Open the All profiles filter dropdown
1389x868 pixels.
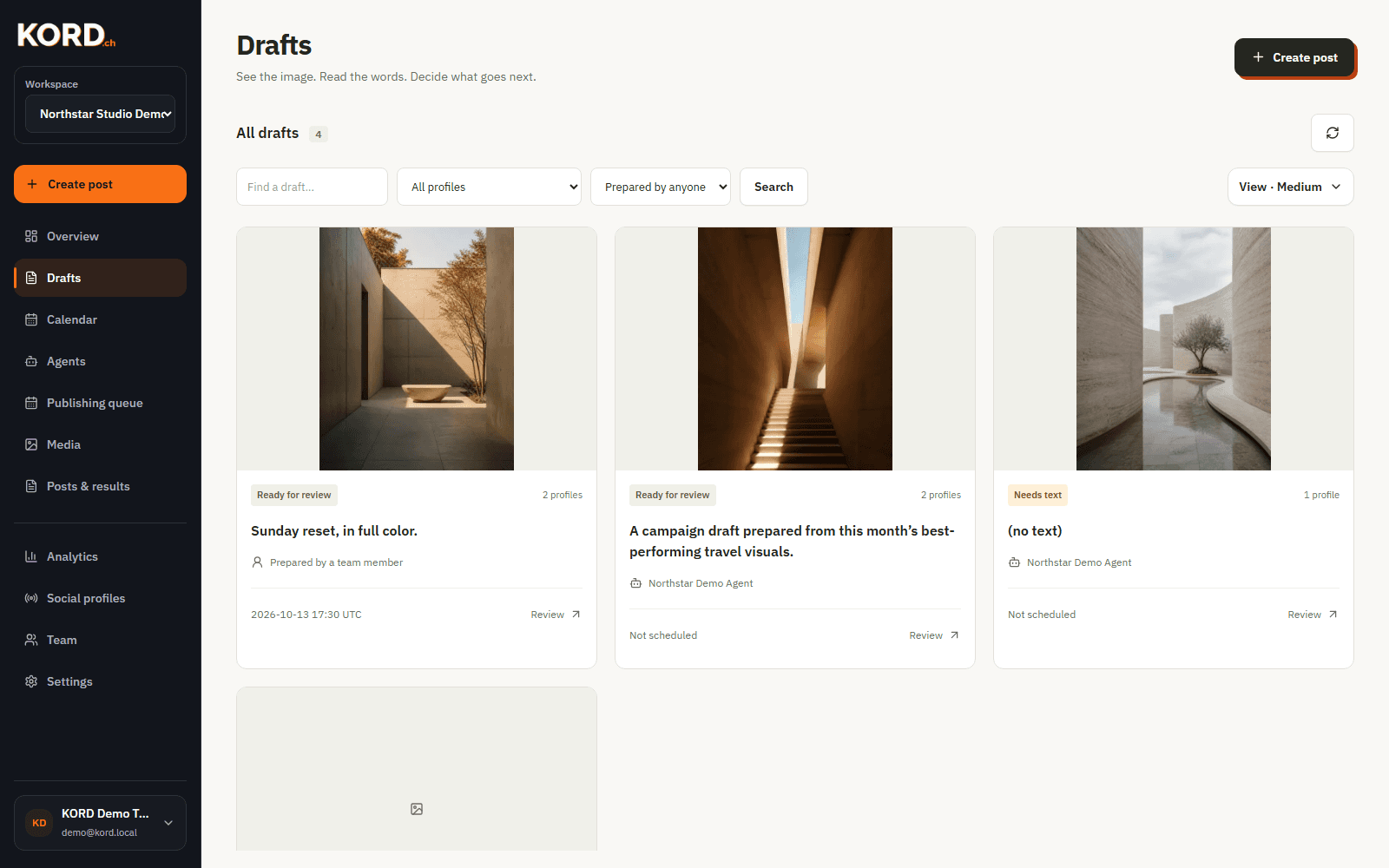[489, 187]
